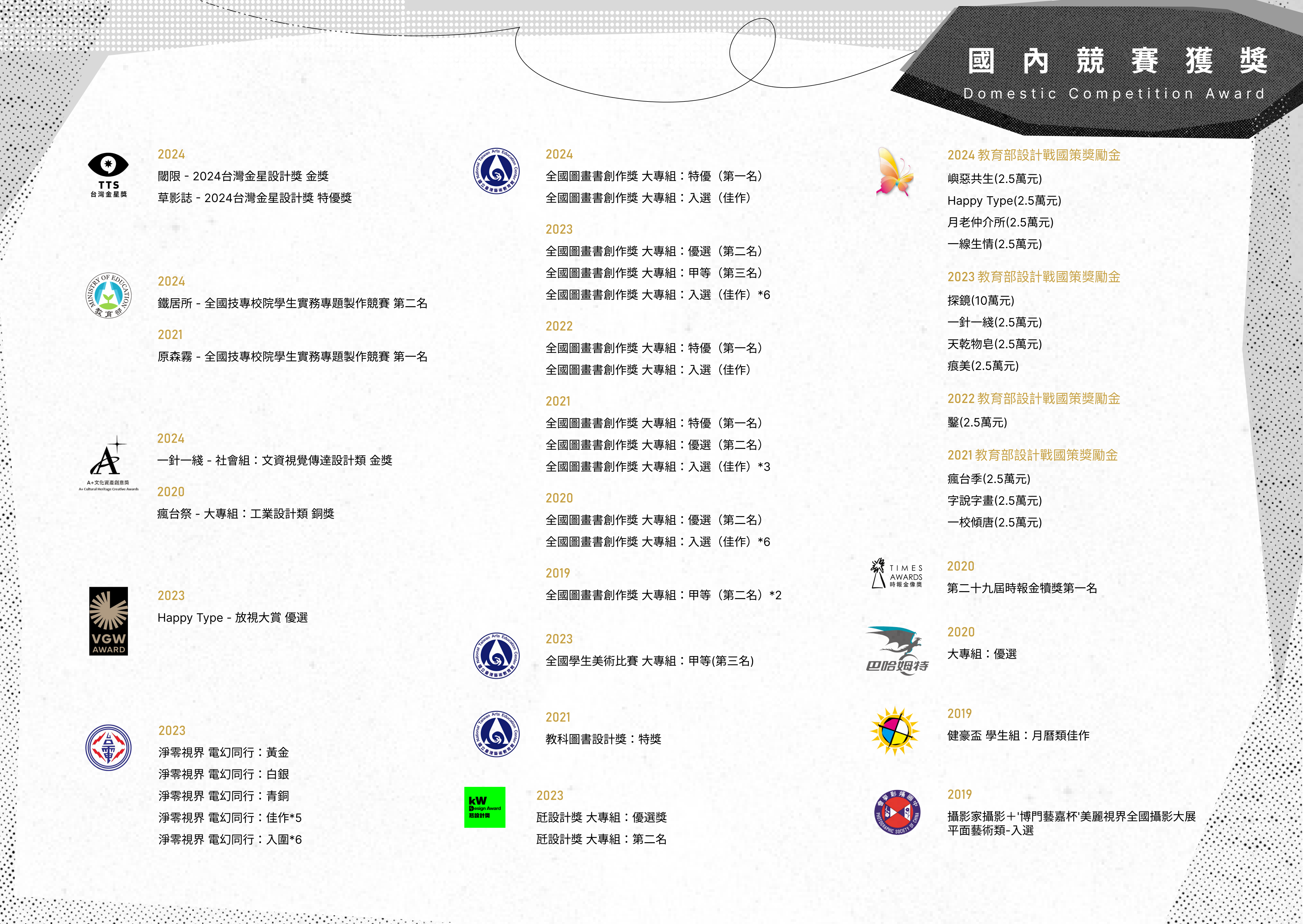The image size is (1303, 924).
Task: Click 教科圖書設計獎:特獎
Action: pyautogui.click(x=603, y=738)
